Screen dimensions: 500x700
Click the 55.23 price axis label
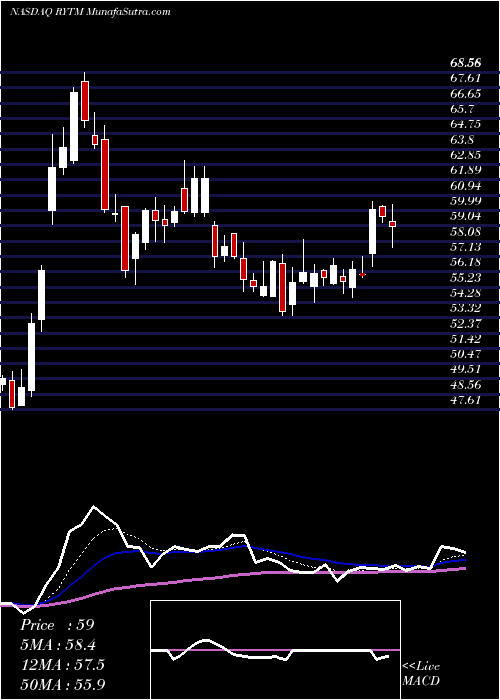tap(466, 278)
